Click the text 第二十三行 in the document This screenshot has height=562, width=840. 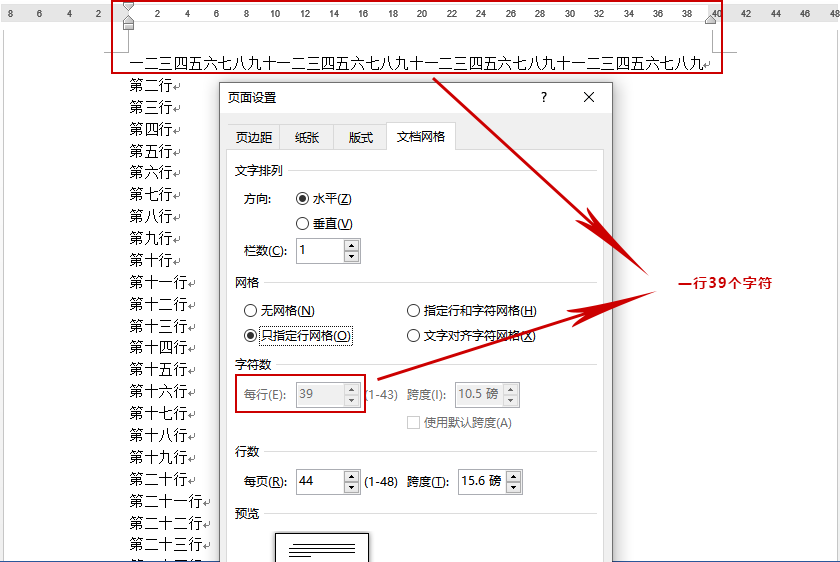[x=166, y=544]
